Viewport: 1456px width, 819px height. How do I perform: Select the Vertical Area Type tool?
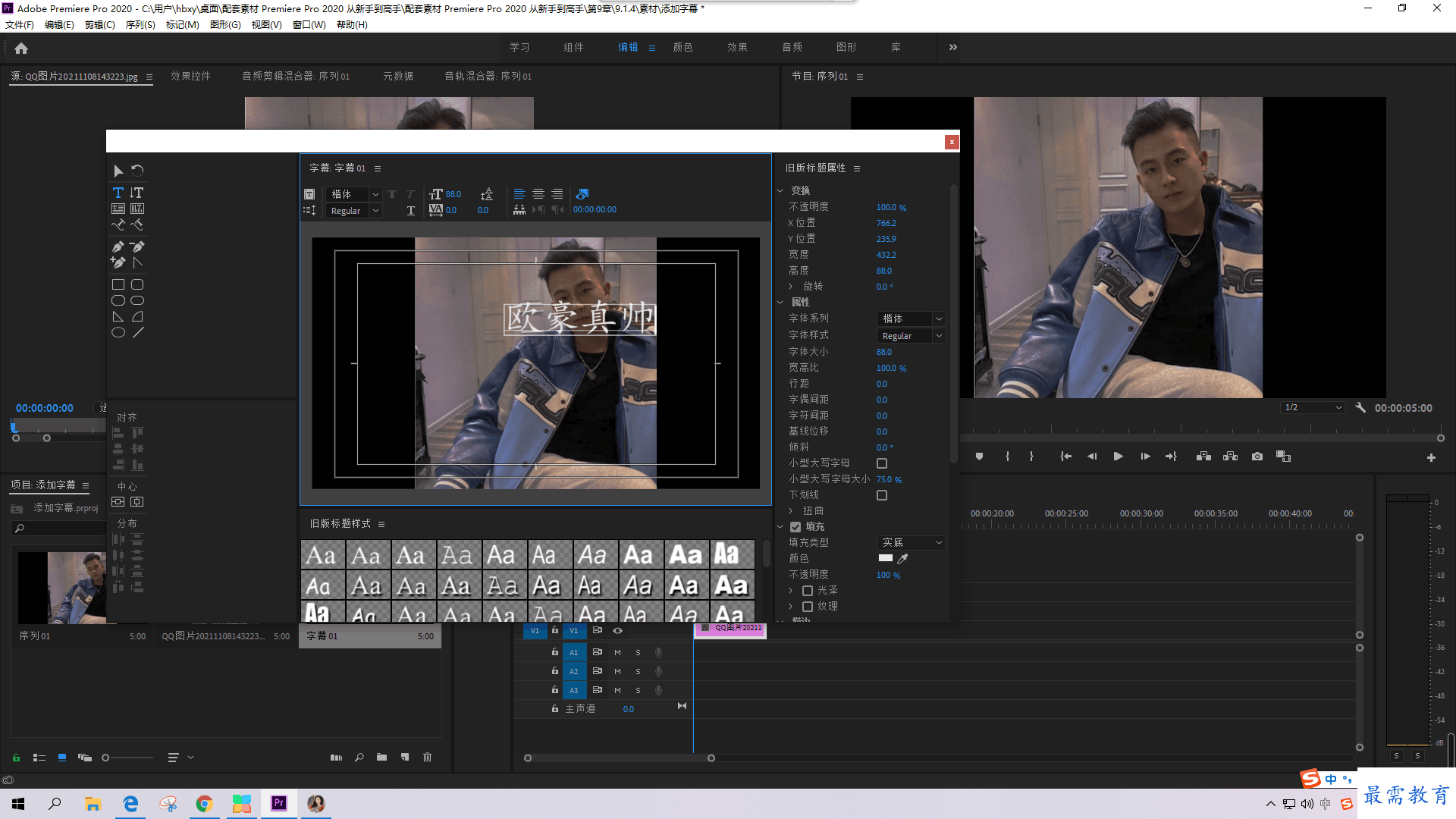click(137, 209)
